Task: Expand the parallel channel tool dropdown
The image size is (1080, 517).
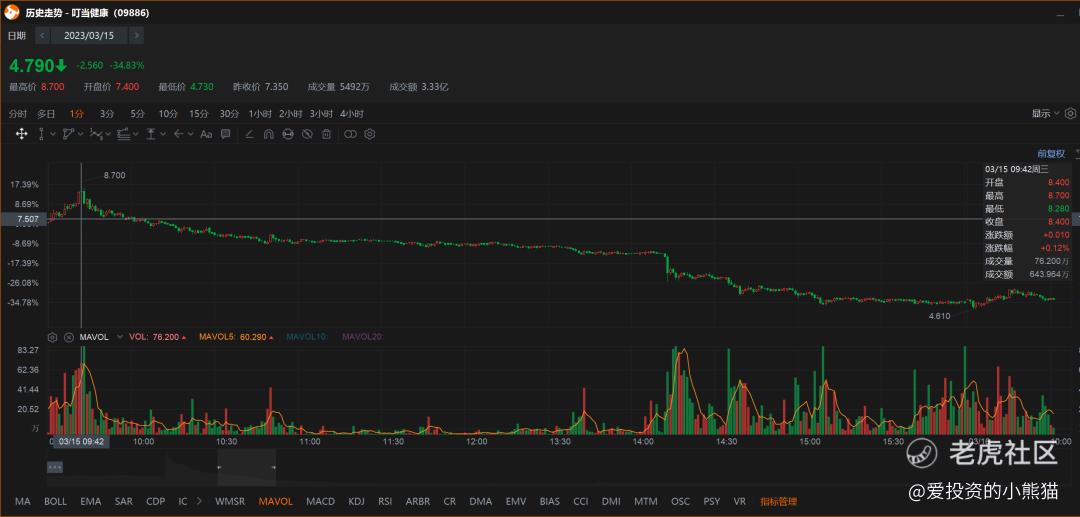Action: [136, 134]
